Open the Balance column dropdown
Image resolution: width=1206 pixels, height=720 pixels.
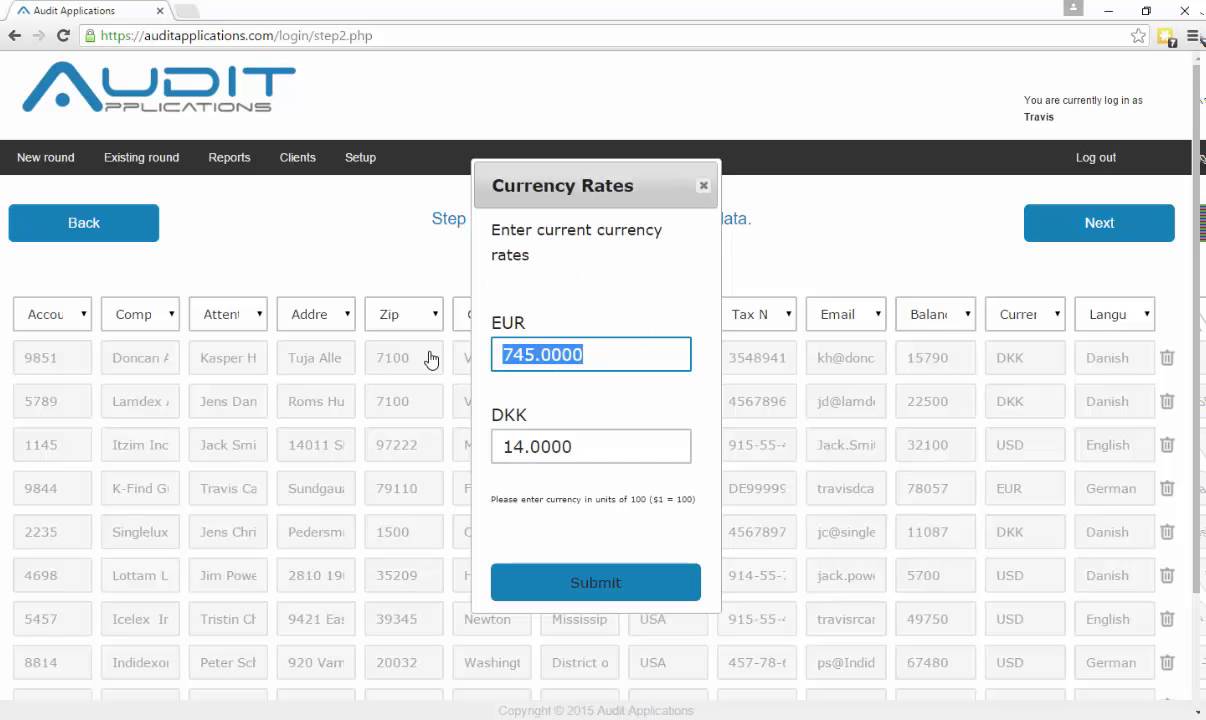[936, 314]
